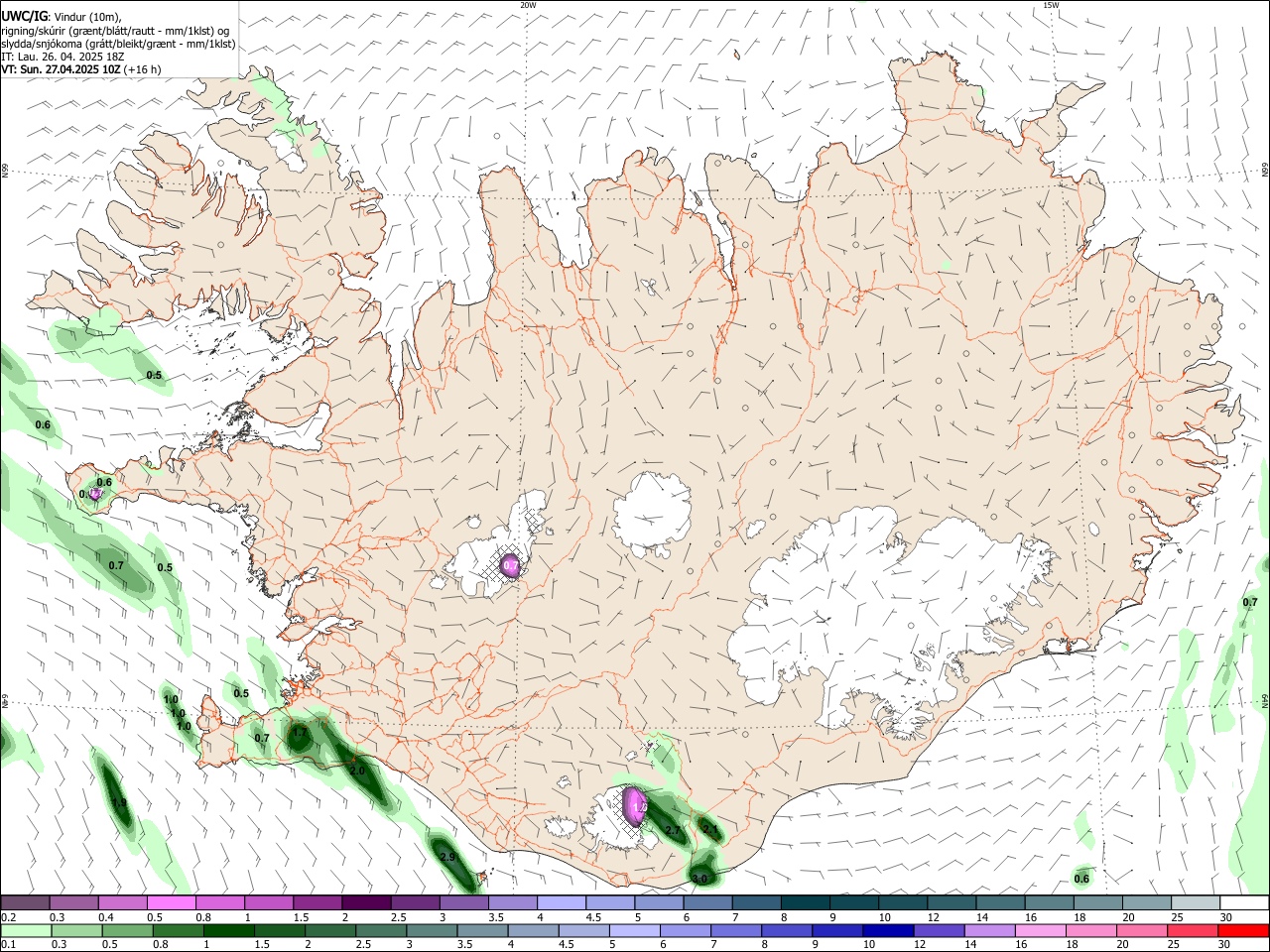The width and height of the screenshot is (1270, 952).
Task: Select the magenta swatch labeled 1 in upper legend row
Action: click(x=269, y=902)
